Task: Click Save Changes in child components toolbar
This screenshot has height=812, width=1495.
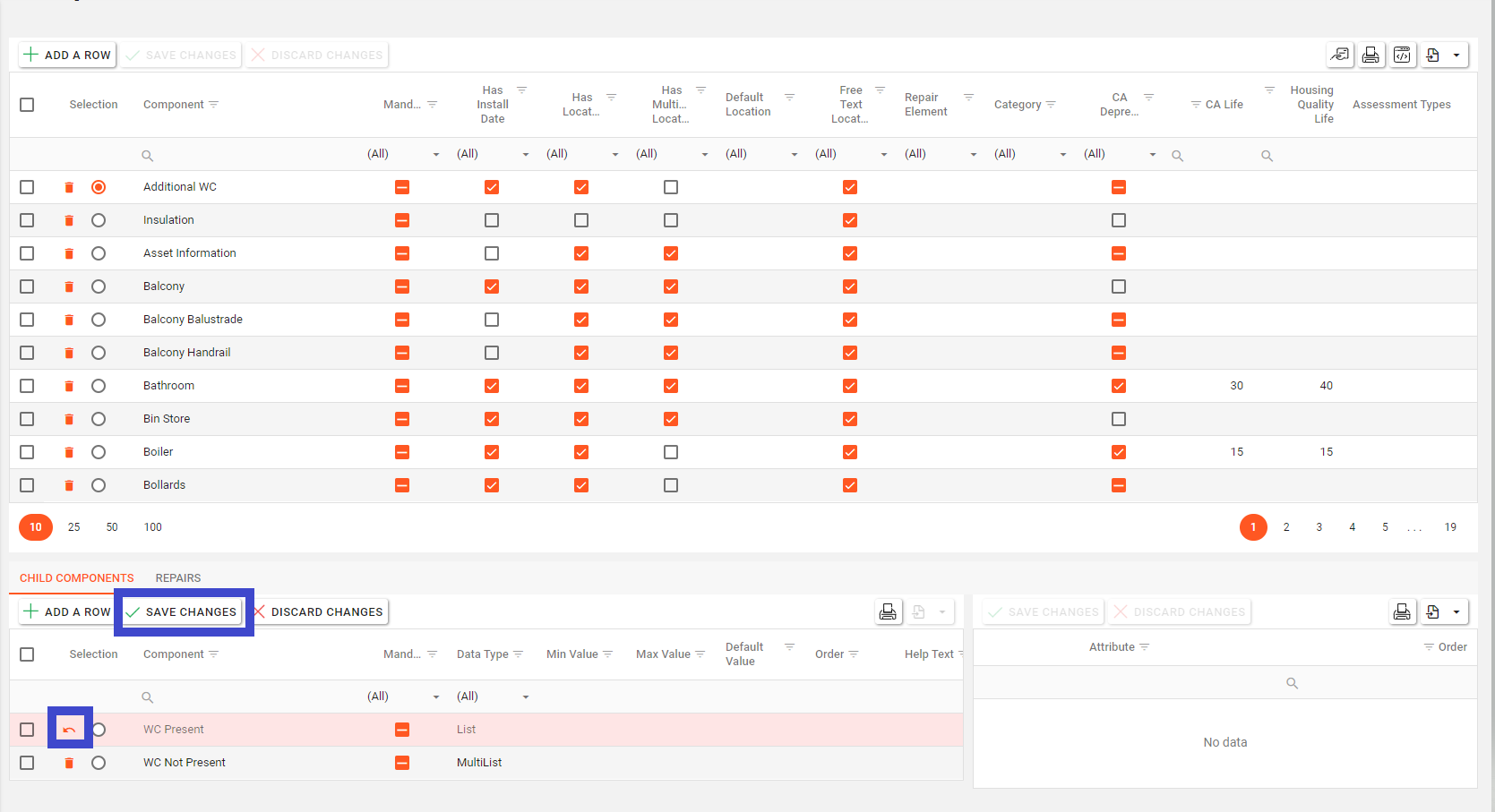Action: pyautogui.click(x=183, y=612)
